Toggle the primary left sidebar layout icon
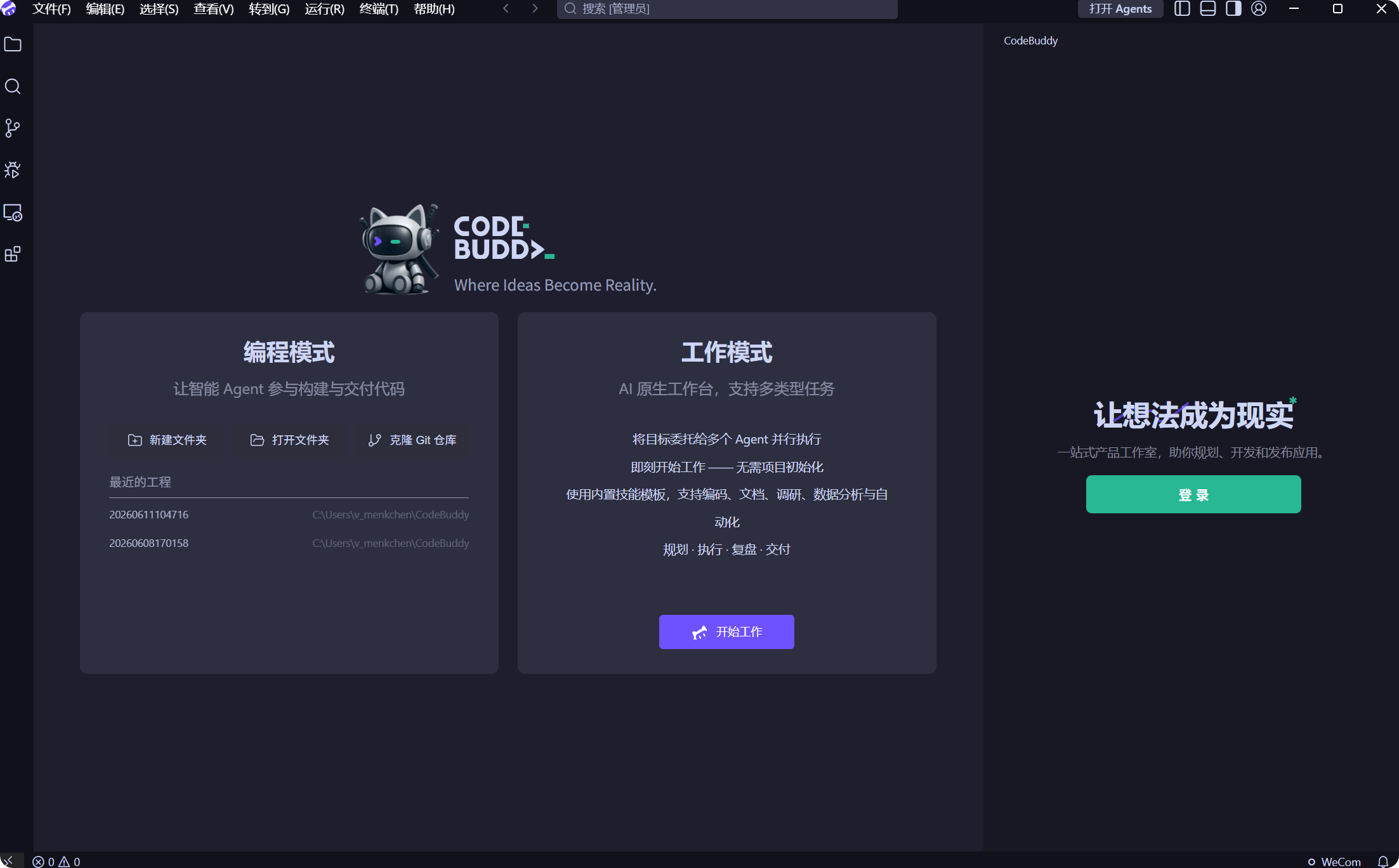The height and width of the screenshot is (868, 1399). tap(1182, 9)
